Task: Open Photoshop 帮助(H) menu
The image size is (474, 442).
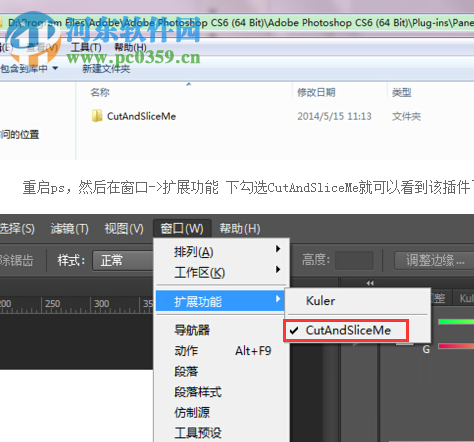Action: coord(240,229)
